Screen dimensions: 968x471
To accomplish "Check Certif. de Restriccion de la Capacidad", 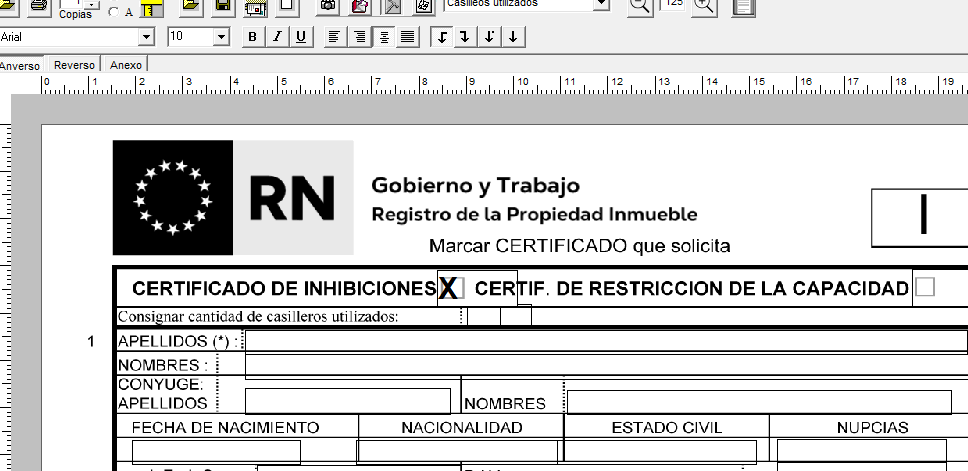I will click(925, 288).
